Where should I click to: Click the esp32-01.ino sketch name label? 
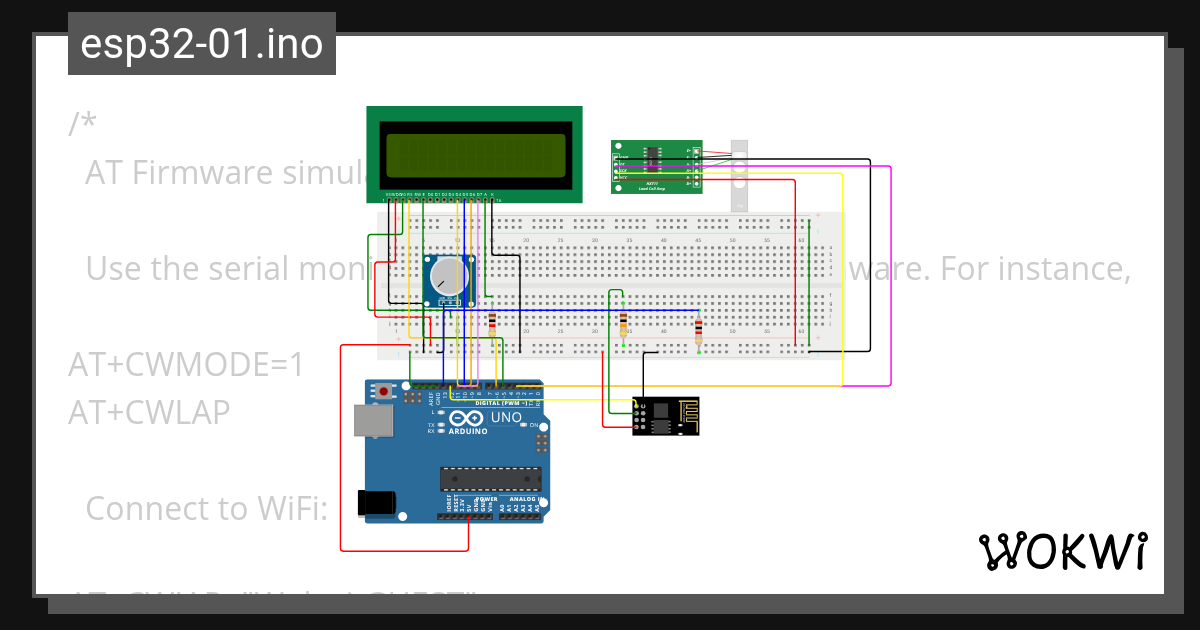[x=200, y=43]
